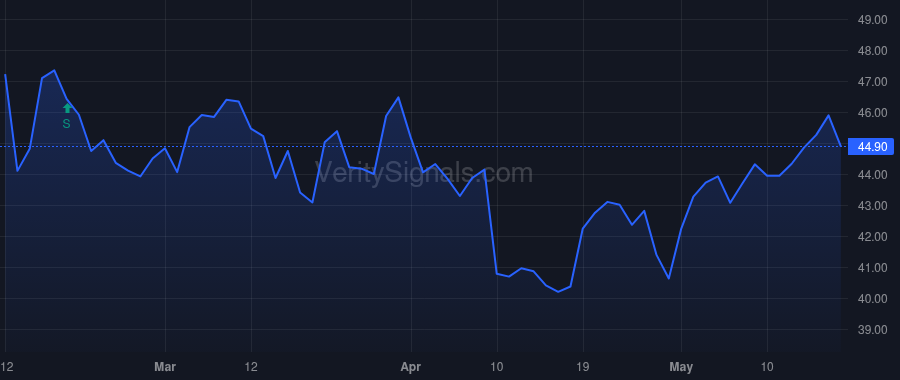Image resolution: width=900 pixels, height=380 pixels.
Task: Click the 19 date axis label
Action: (583, 367)
